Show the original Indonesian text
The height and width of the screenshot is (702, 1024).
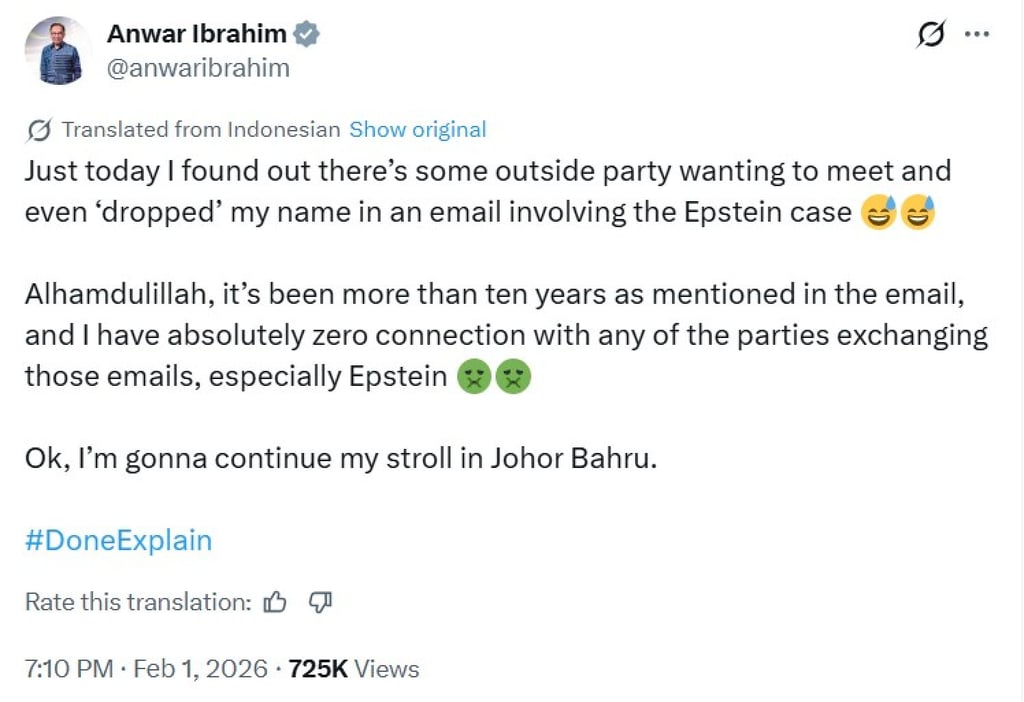pyautogui.click(x=417, y=129)
